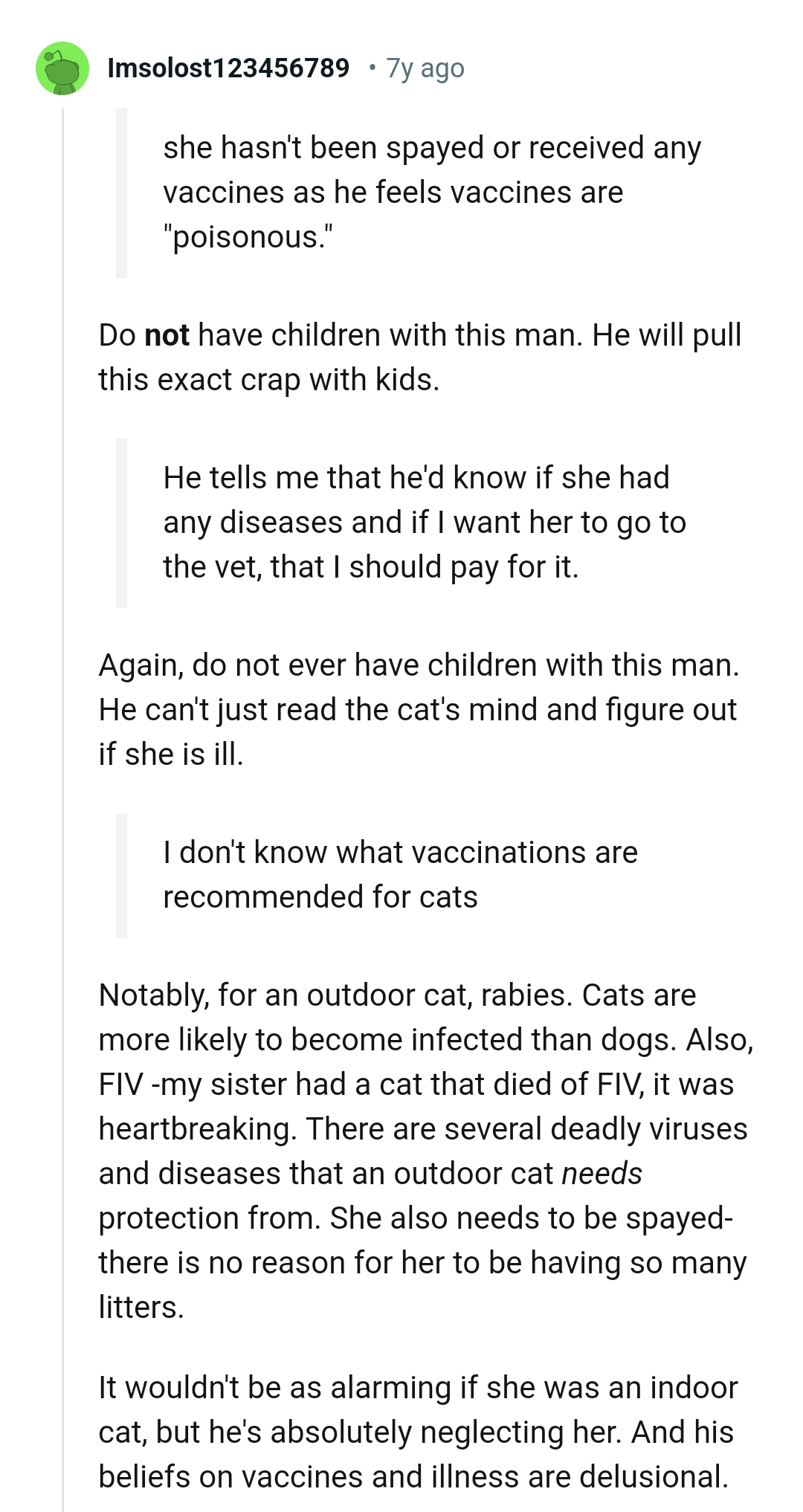
Task: Click the word "delusional" at the end
Action: point(652,1476)
